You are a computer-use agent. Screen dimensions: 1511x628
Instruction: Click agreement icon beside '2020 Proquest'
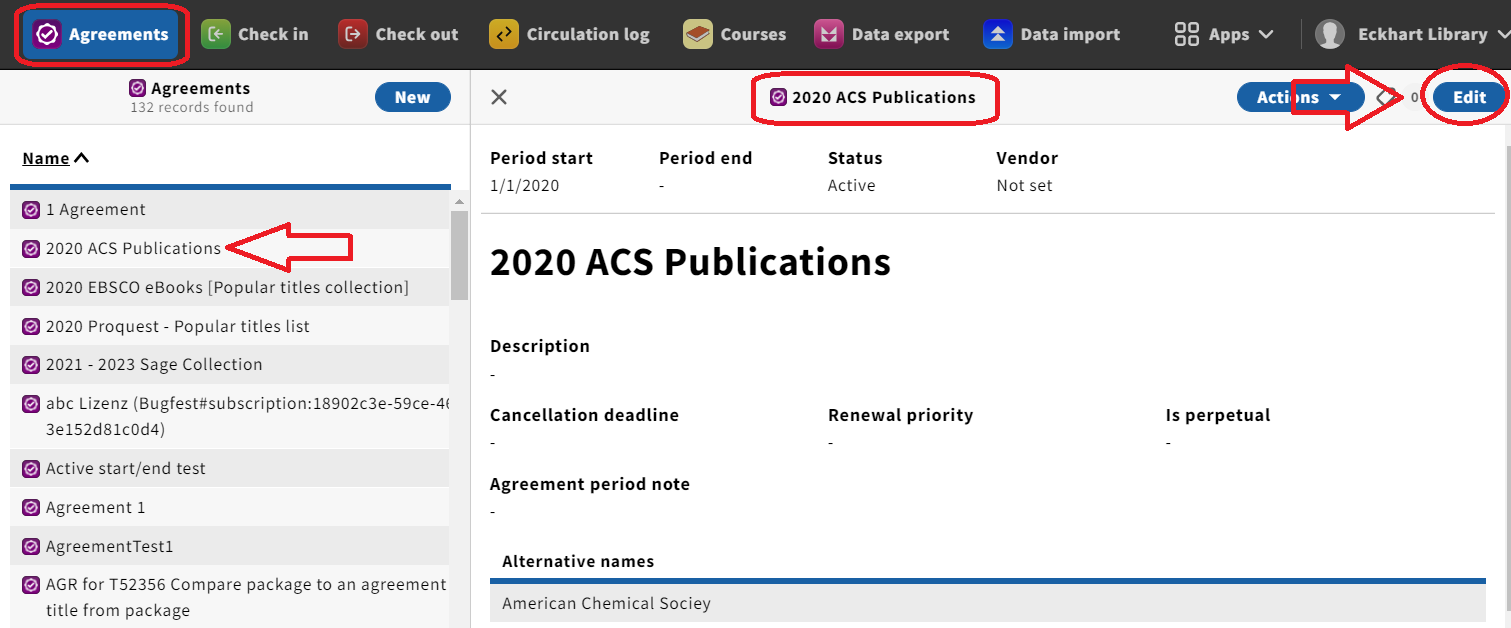tap(31, 326)
